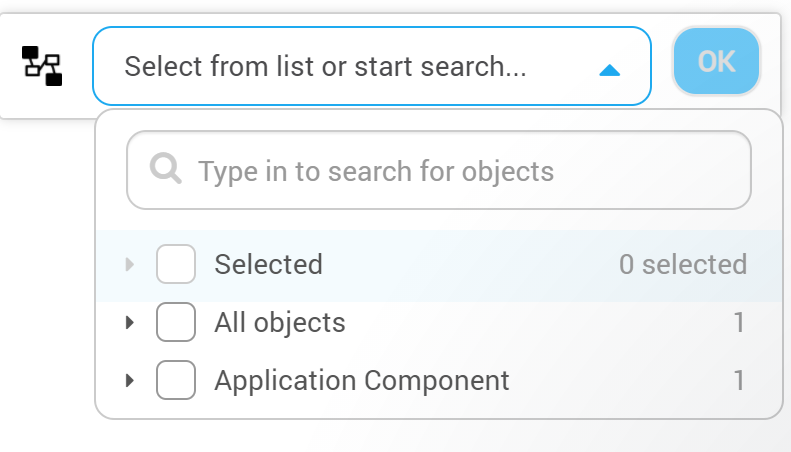Screen dimensions: 791x452
Task: Tick the Selected checkbox
Action: [x=176, y=264]
